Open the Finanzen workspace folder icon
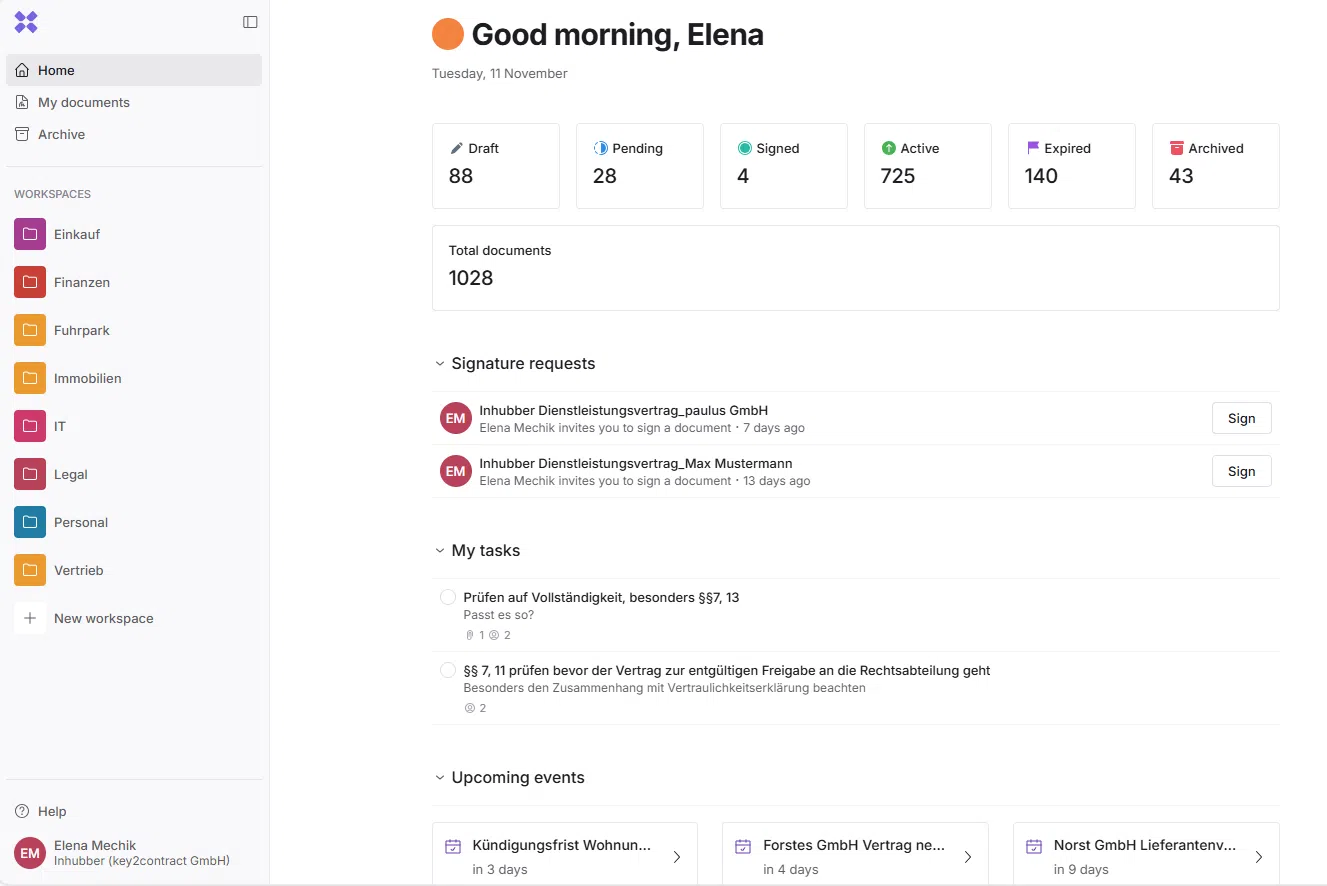Viewport: 1327px width, 886px height. click(x=30, y=282)
